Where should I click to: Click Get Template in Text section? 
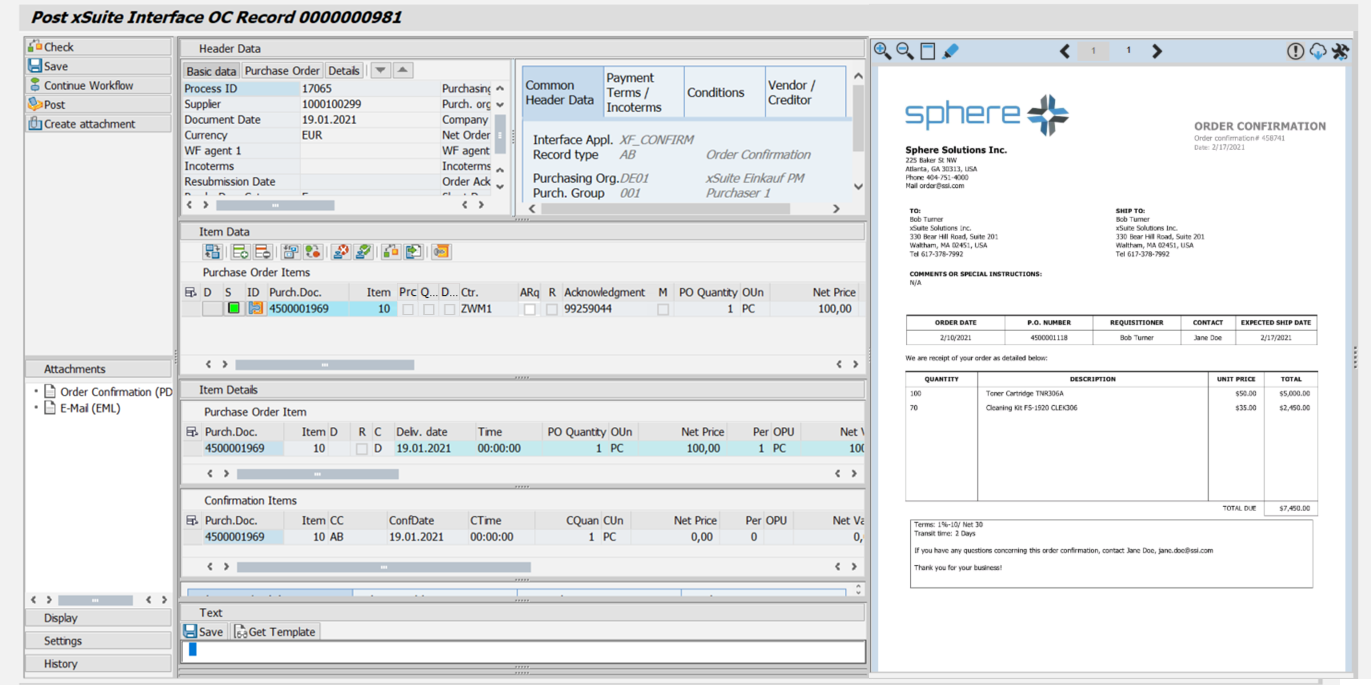275,632
